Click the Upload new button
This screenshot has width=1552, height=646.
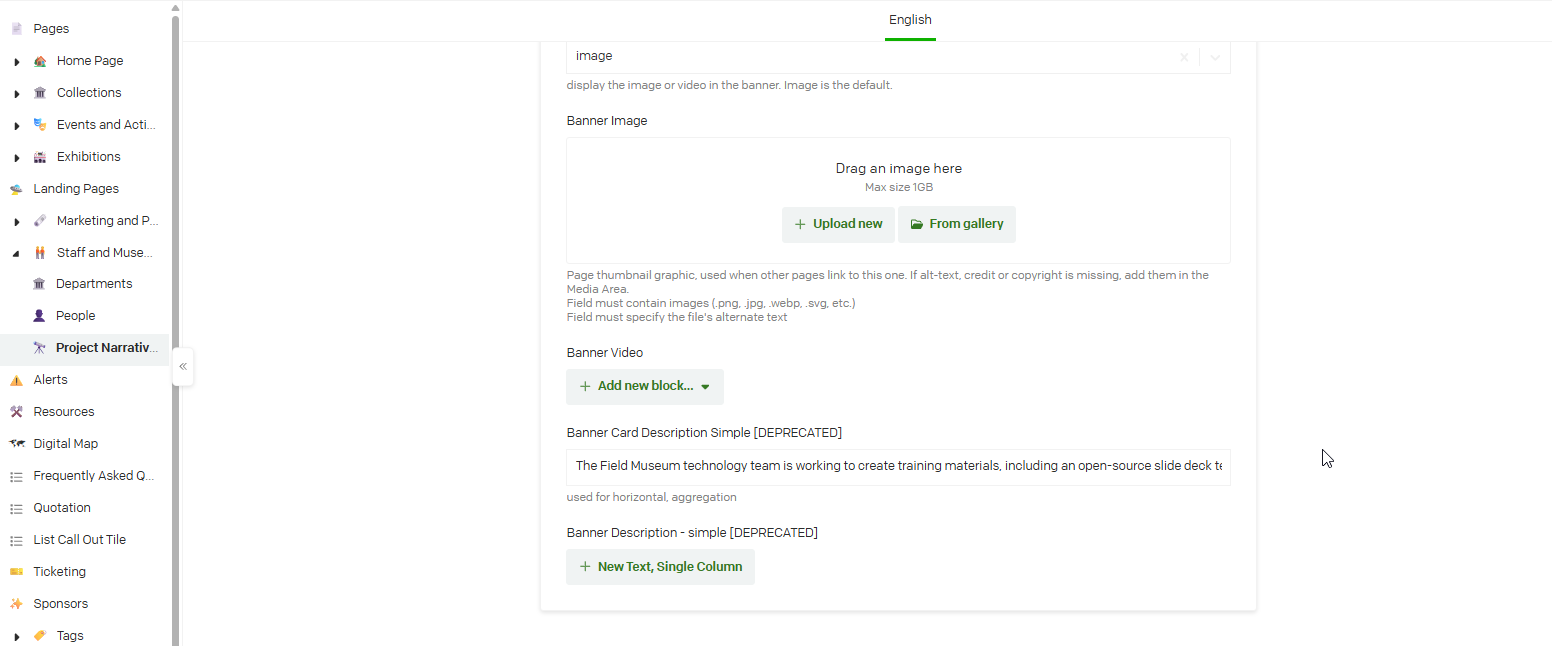click(838, 224)
